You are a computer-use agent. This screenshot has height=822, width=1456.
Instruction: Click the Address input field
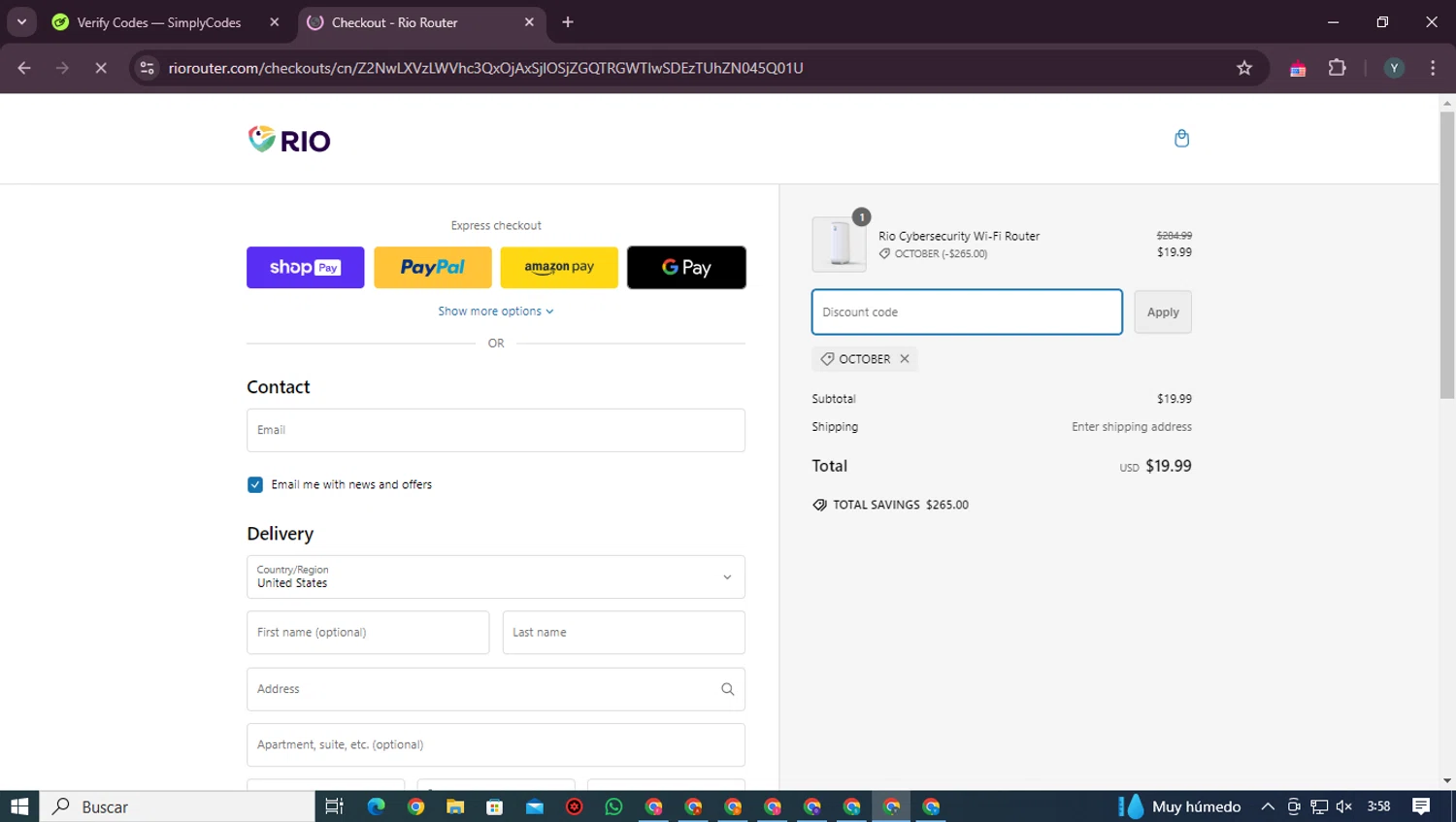pyautogui.click(x=496, y=689)
